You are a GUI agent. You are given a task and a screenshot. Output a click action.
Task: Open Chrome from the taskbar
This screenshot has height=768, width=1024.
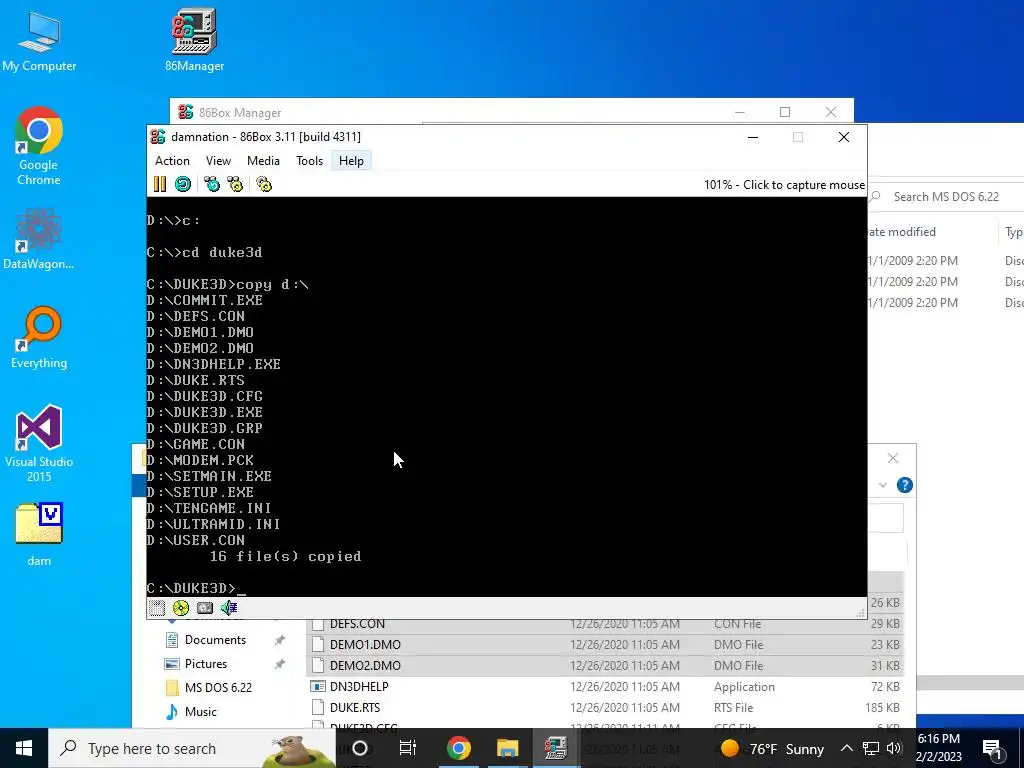tap(458, 748)
